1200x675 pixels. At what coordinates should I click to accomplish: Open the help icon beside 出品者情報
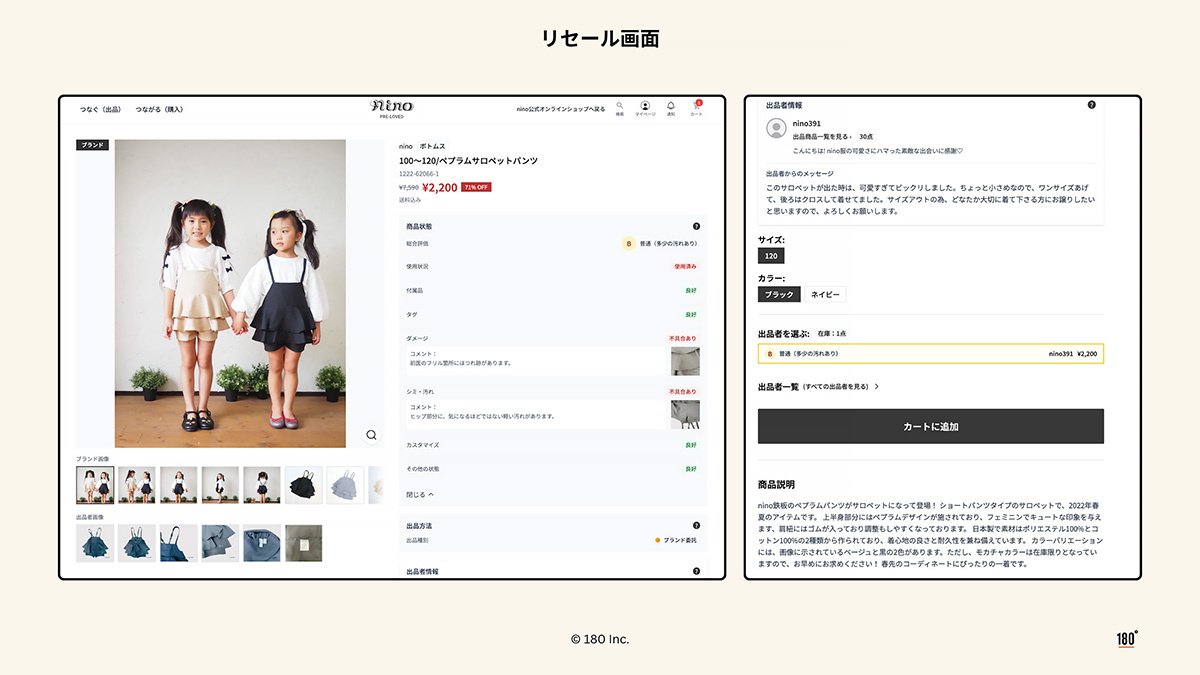click(1092, 104)
